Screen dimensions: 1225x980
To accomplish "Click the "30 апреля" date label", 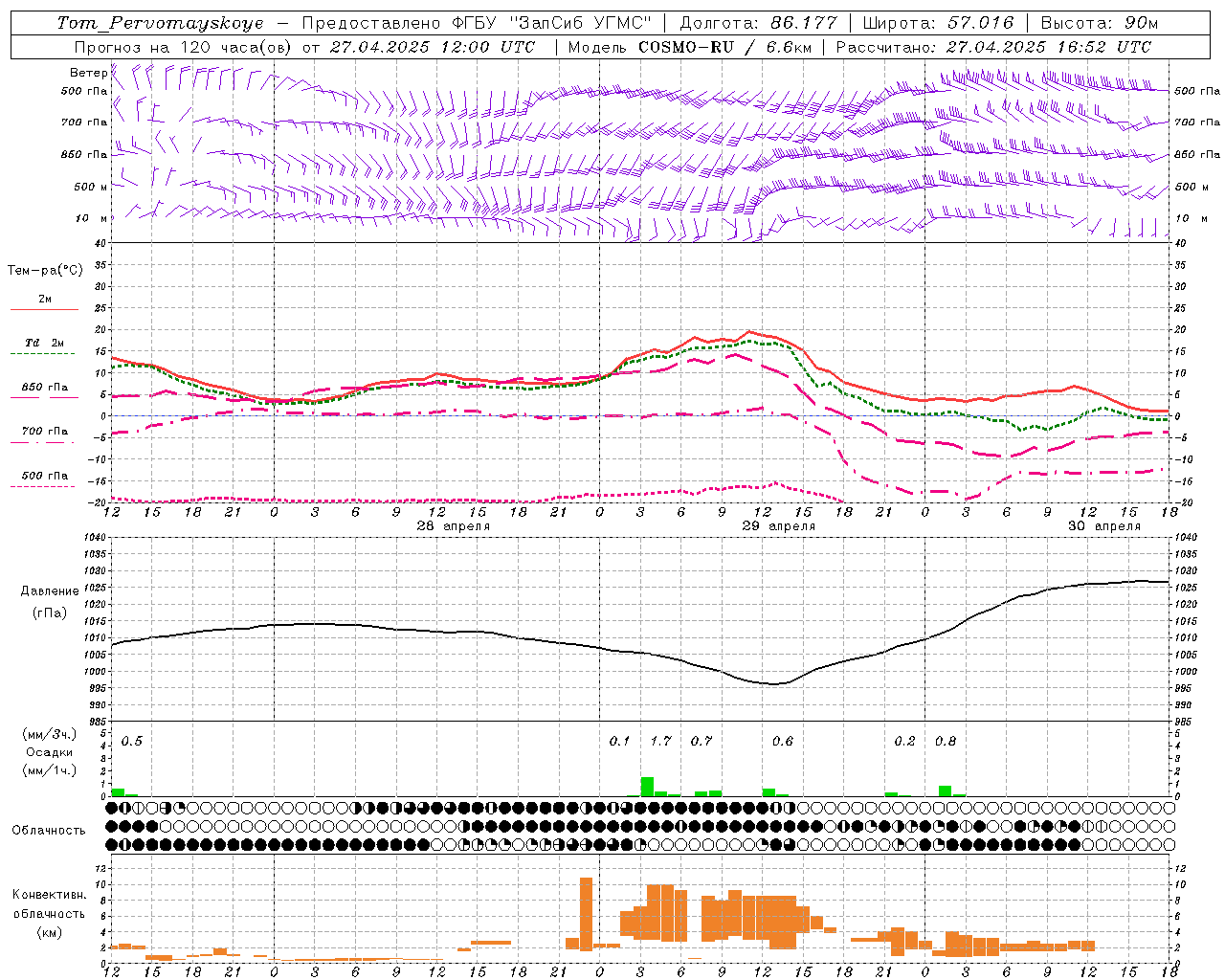I will coord(1104,526).
